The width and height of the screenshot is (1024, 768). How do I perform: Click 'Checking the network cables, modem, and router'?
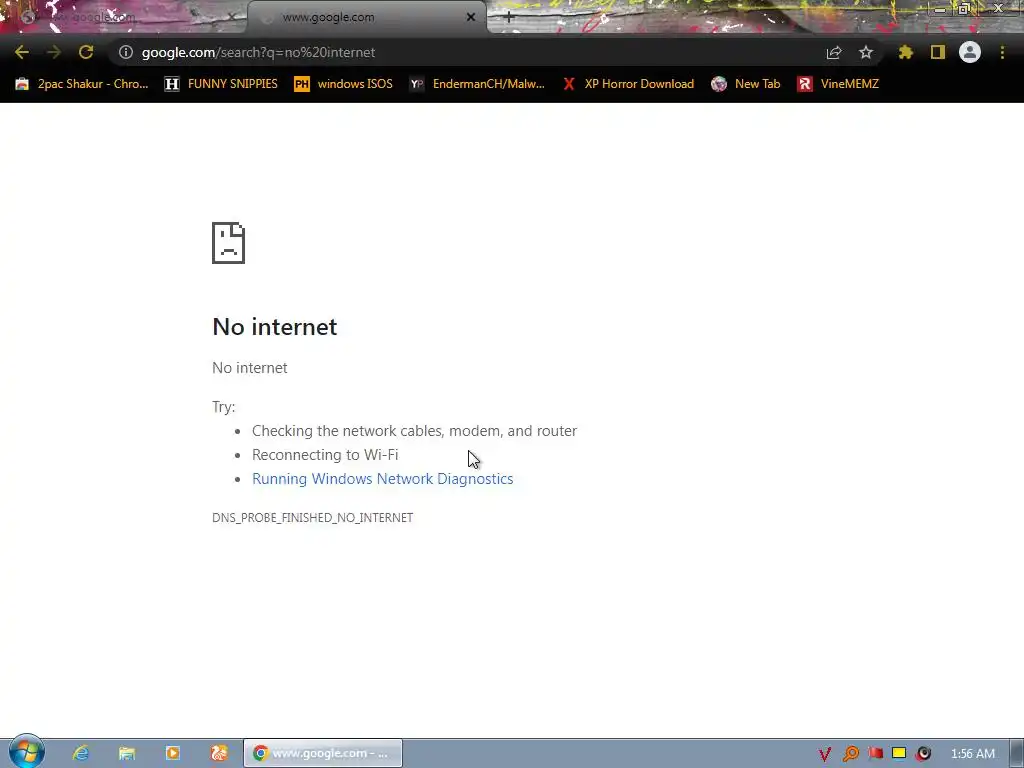point(415,431)
